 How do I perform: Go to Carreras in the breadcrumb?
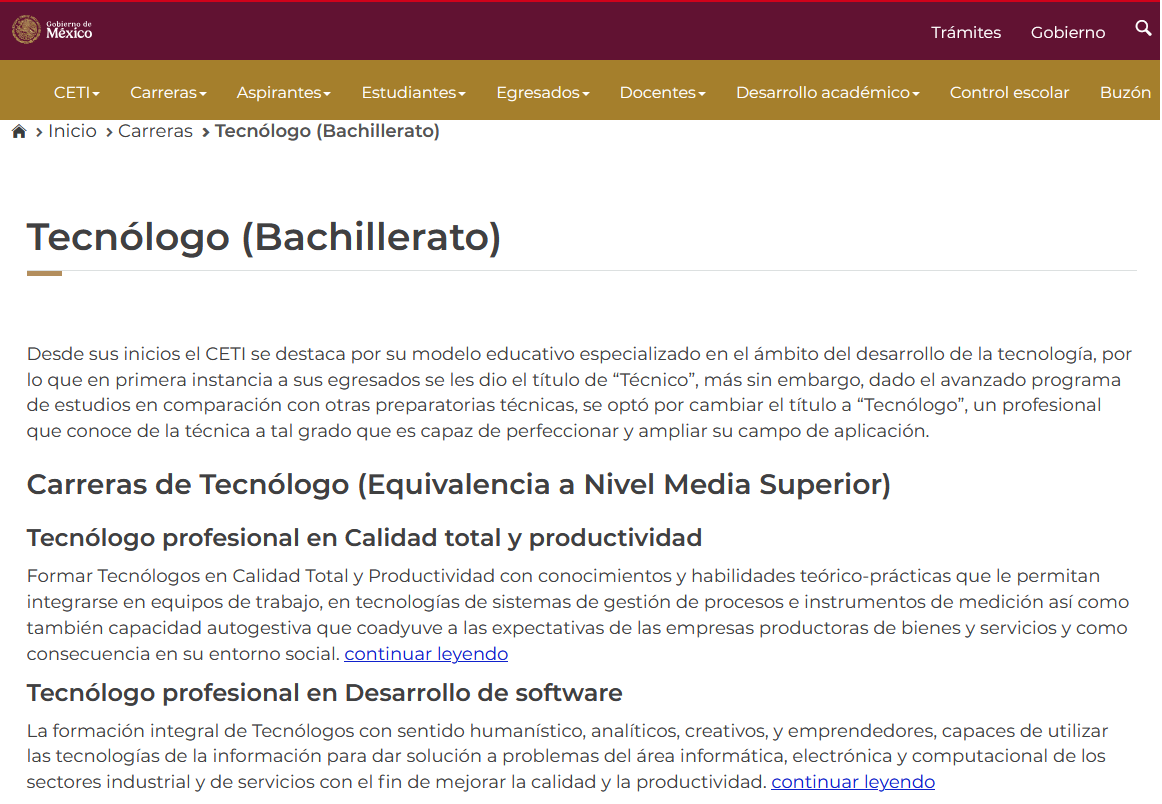(155, 131)
